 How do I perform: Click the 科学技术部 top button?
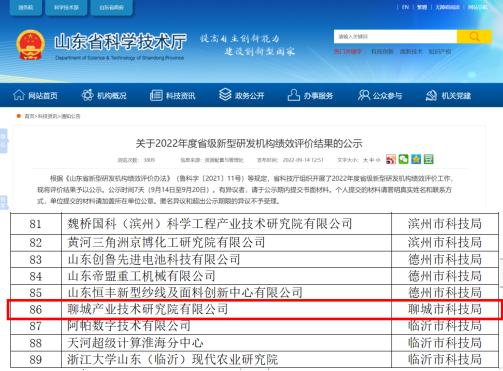click(66, 7)
